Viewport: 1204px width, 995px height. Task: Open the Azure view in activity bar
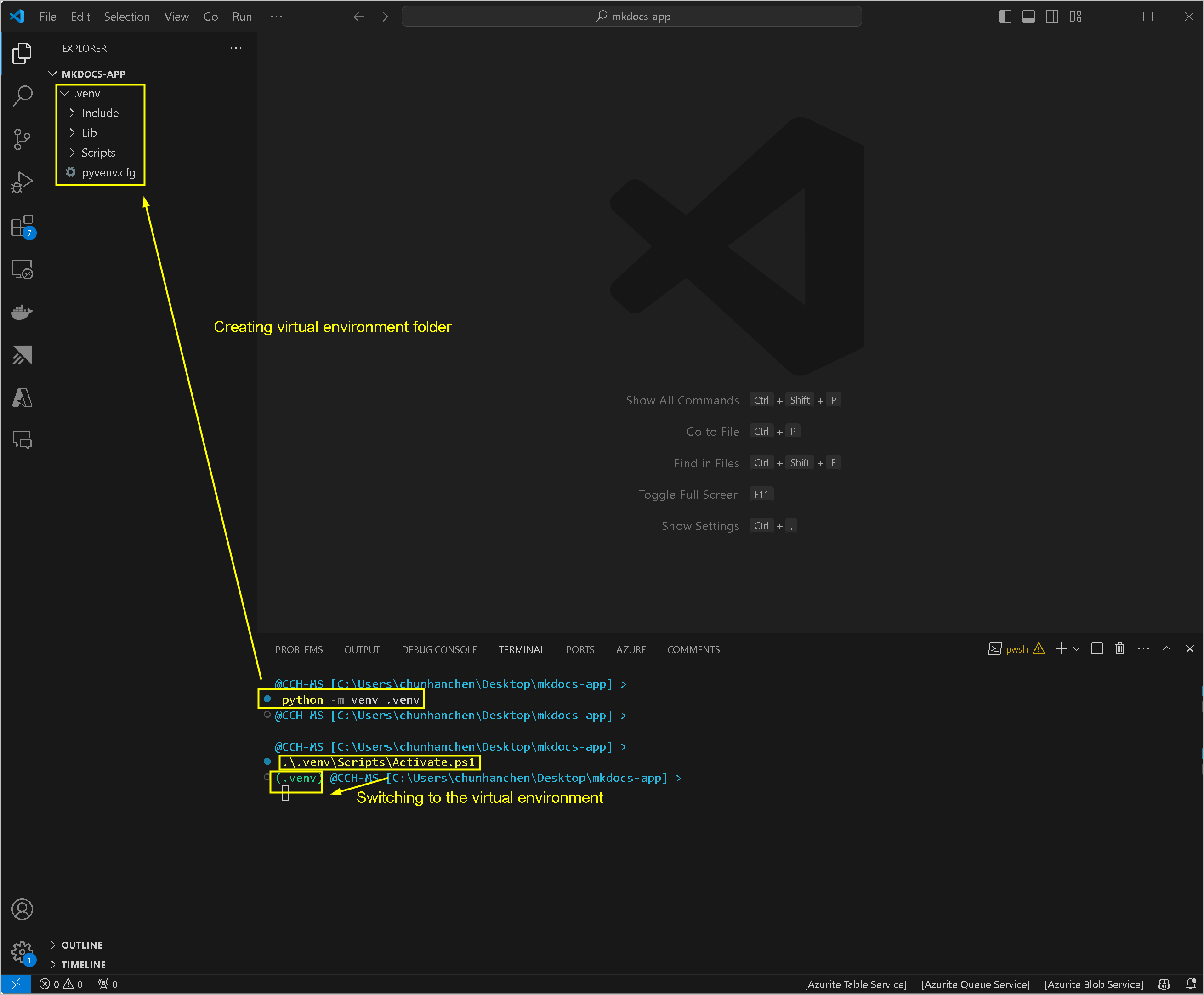22,398
